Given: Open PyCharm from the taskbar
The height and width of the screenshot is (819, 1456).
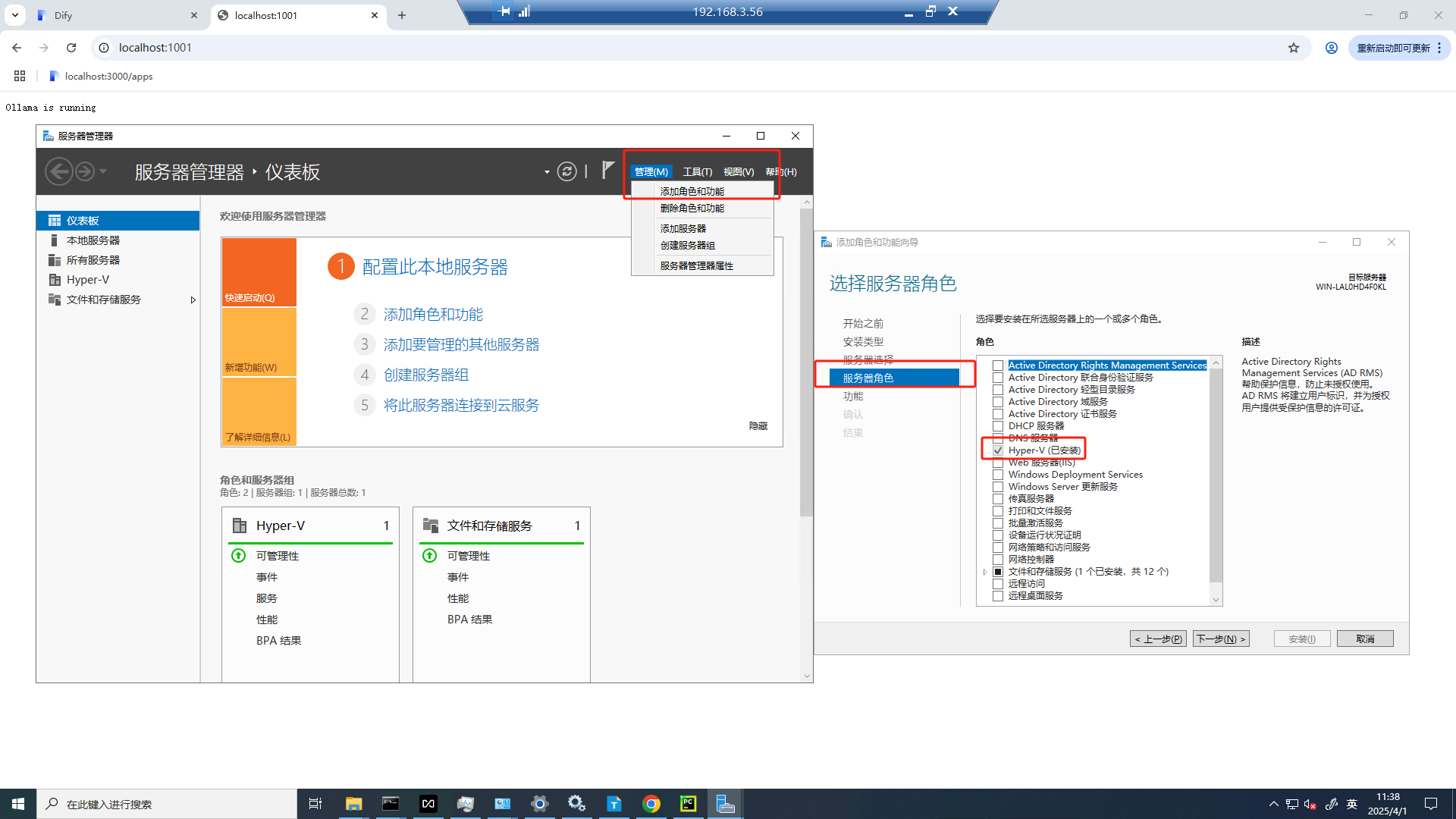Looking at the screenshot, I should (x=688, y=804).
